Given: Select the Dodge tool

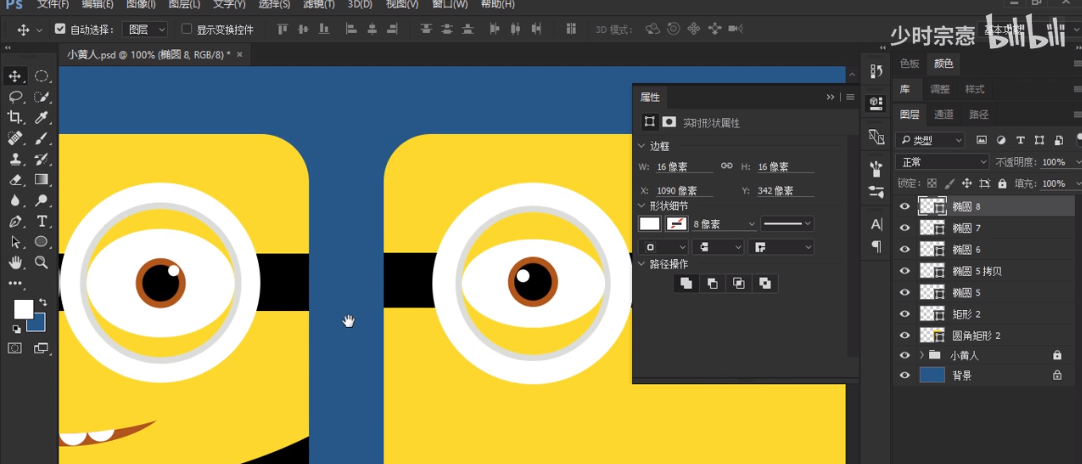Looking at the screenshot, I should tap(41, 200).
